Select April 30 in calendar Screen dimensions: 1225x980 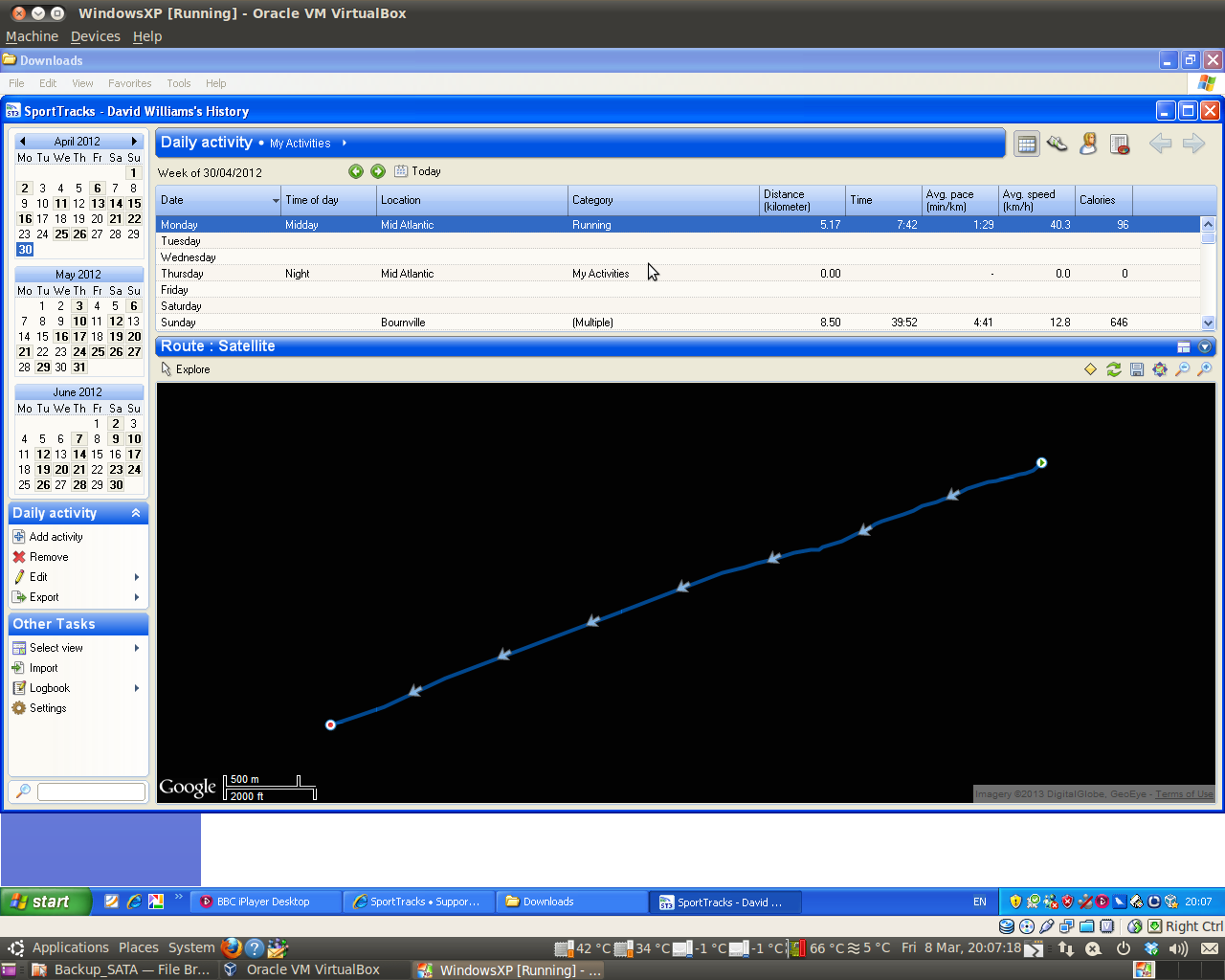tap(25, 250)
